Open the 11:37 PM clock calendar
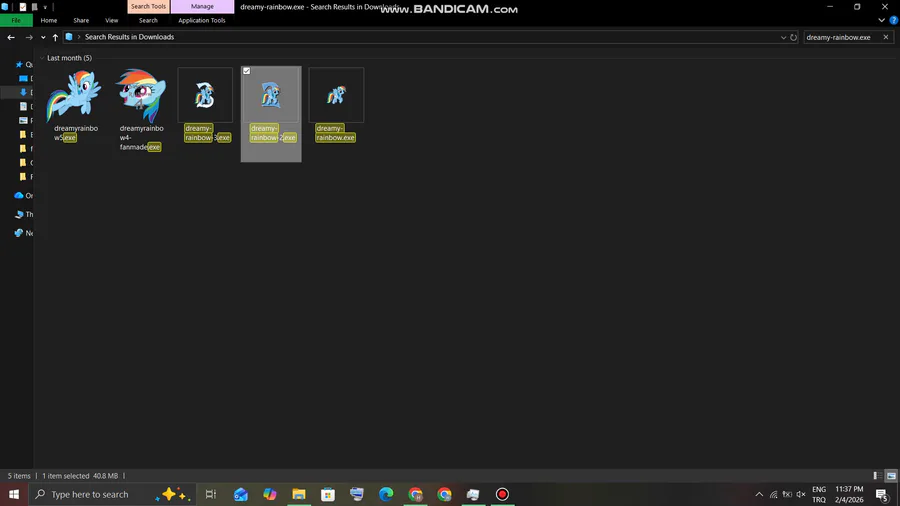The image size is (900, 506). (x=849, y=495)
